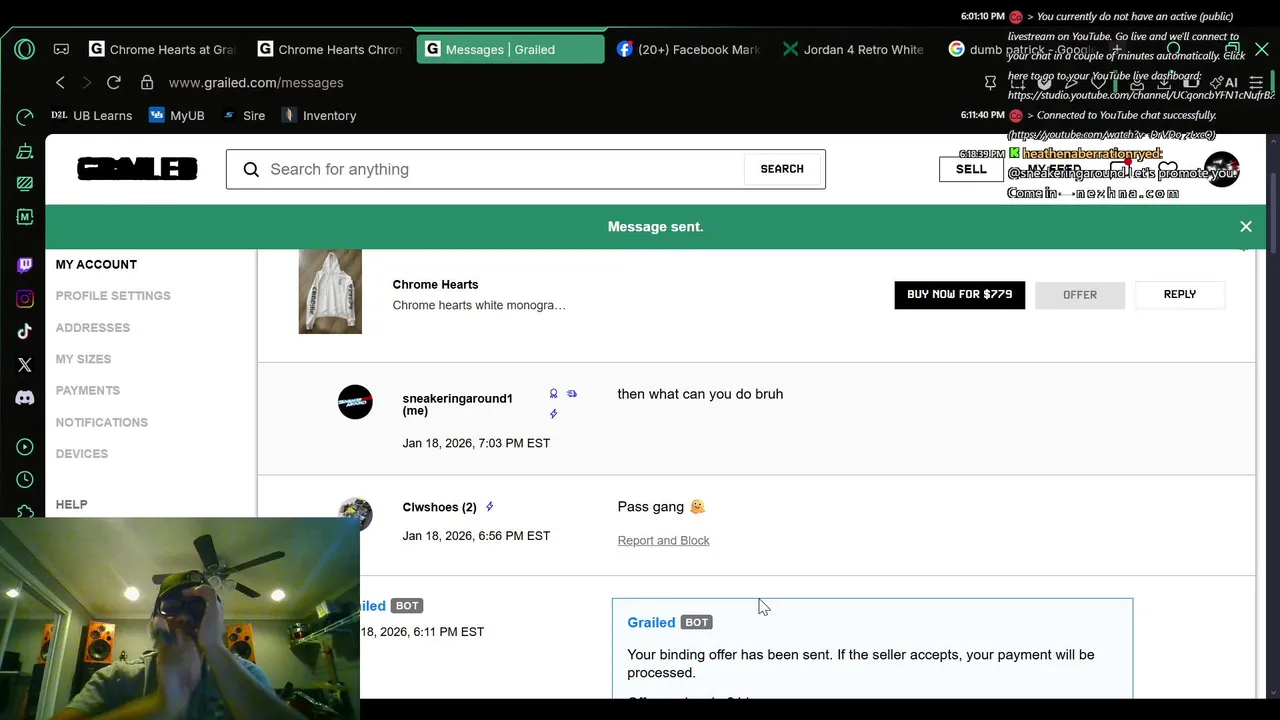Viewport: 1280px width, 720px height.
Task: Select the Messages | Grailed tab
Action: click(510, 49)
